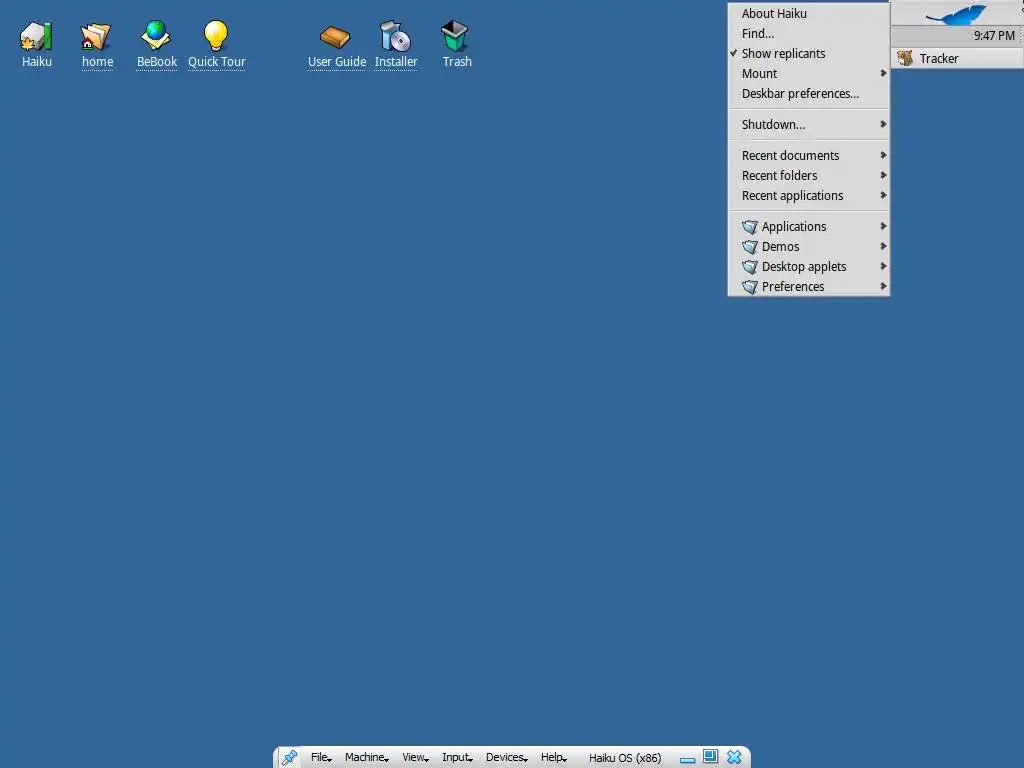Viewport: 1024px width, 768px height.
Task: Open the View menu on VirtualBox toolbar
Action: 415,758
